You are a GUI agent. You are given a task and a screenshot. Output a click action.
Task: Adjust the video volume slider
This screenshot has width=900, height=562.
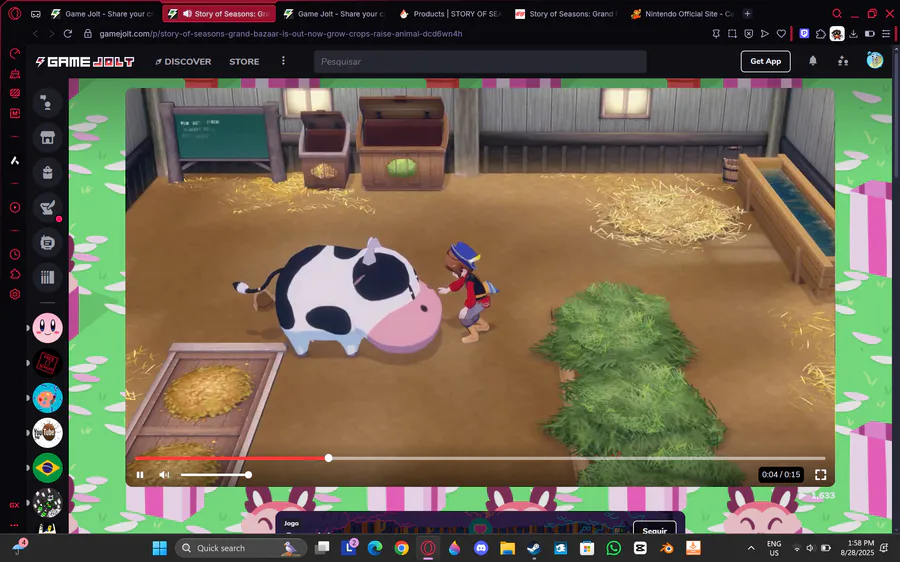coord(215,475)
